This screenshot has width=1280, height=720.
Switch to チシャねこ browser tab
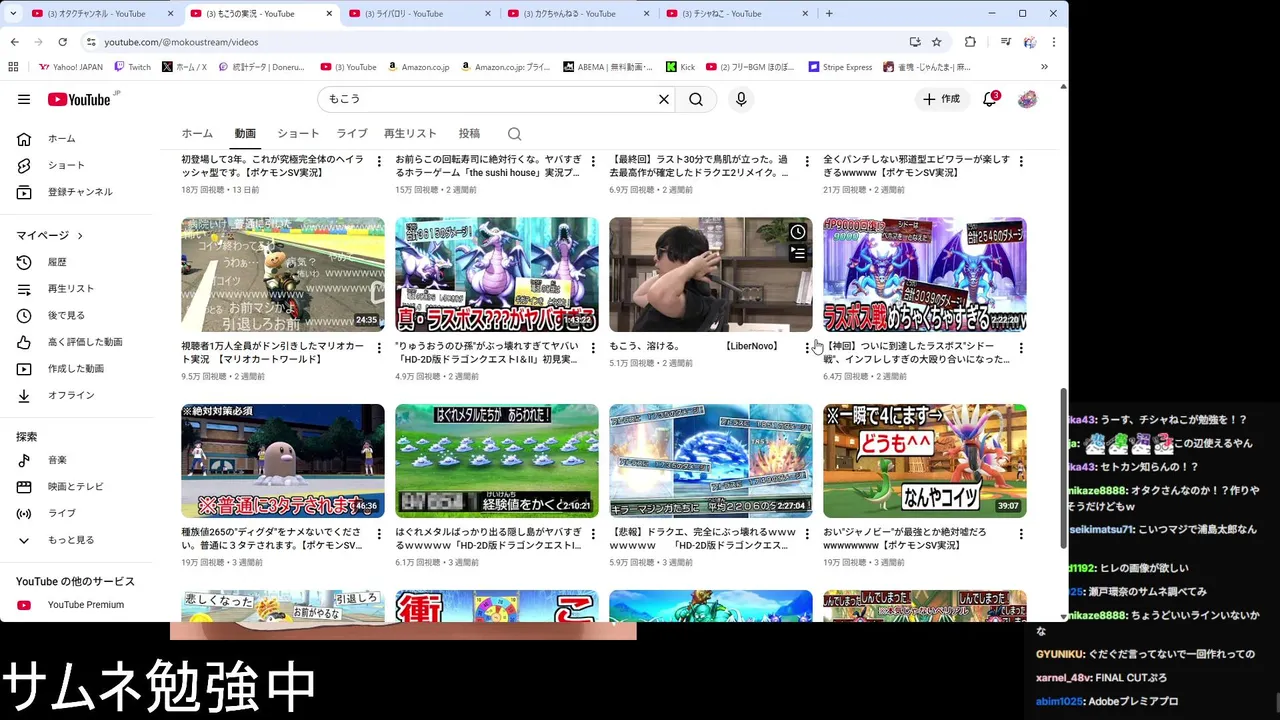tap(735, 14)
